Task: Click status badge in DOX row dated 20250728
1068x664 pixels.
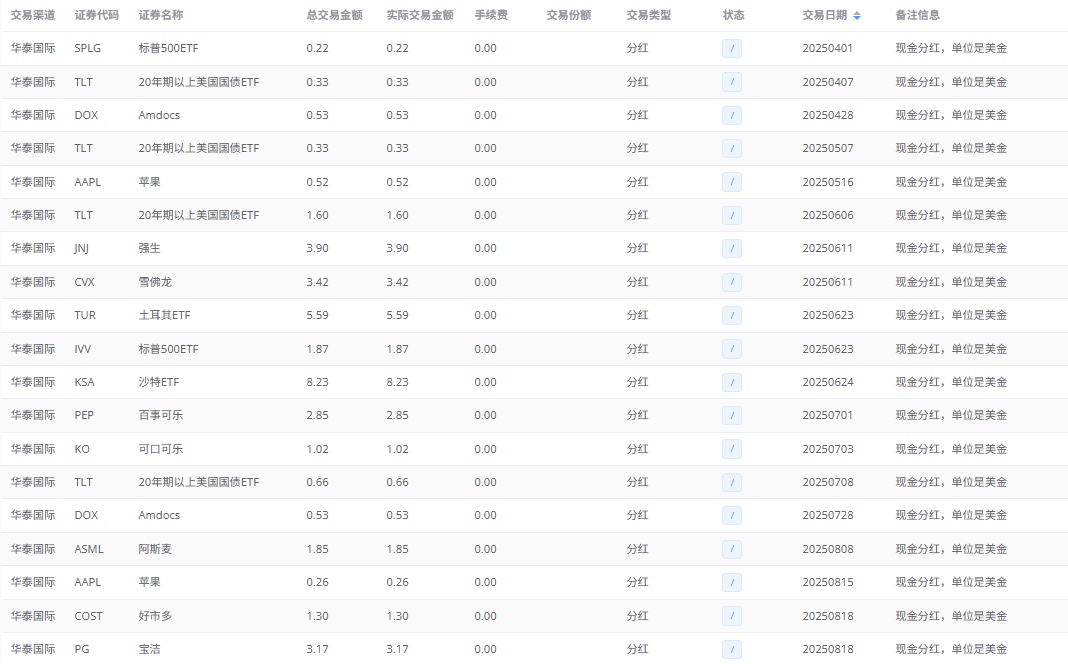Action: tap(732, 516)
